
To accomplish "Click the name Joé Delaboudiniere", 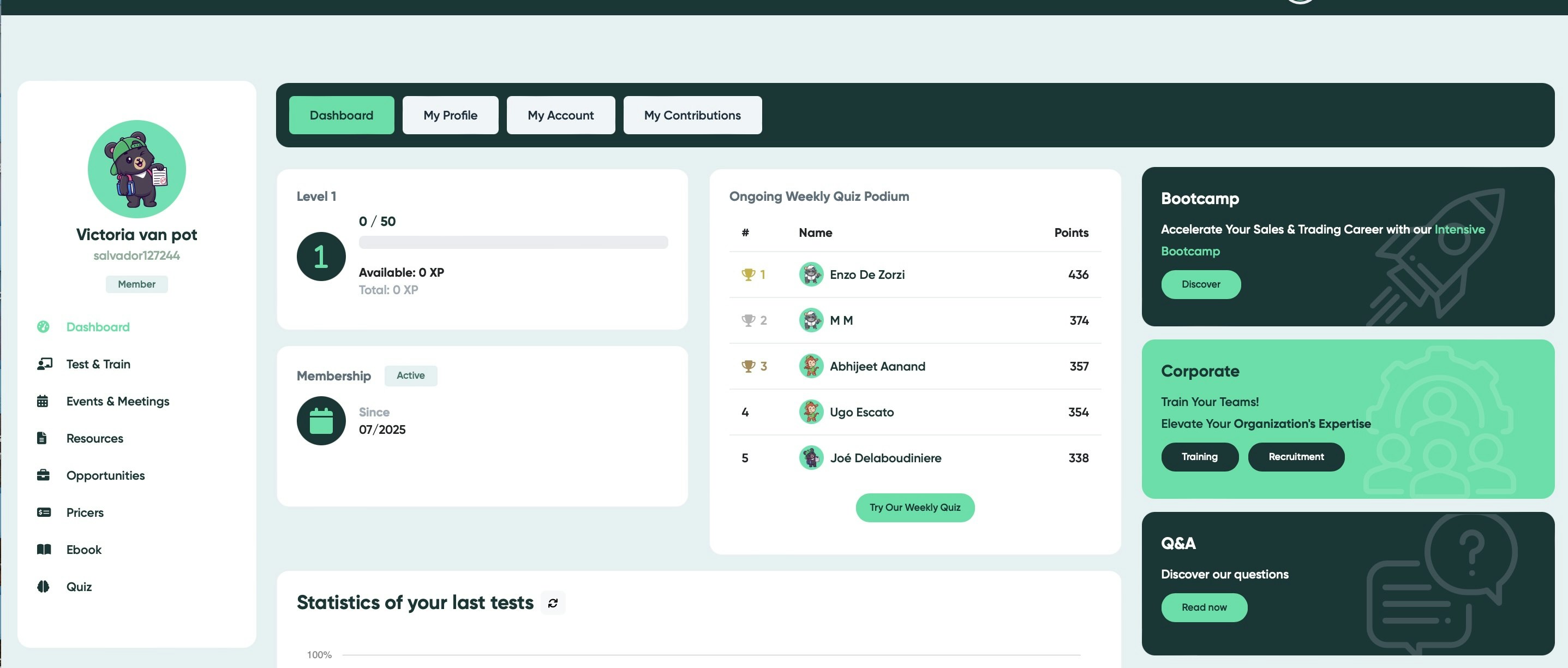I will [885, 457].
